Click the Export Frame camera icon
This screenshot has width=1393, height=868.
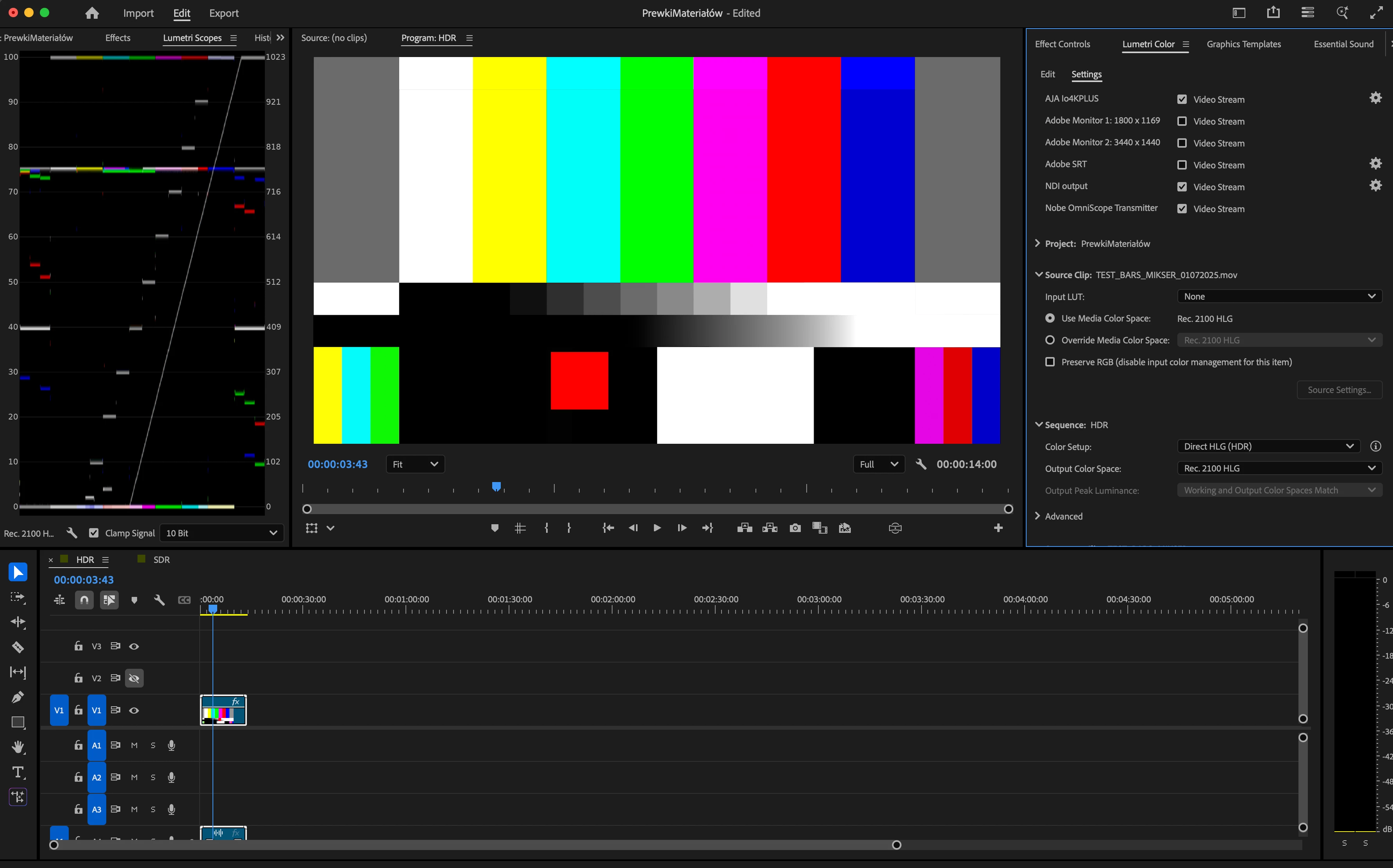click(x=795, y=528)
